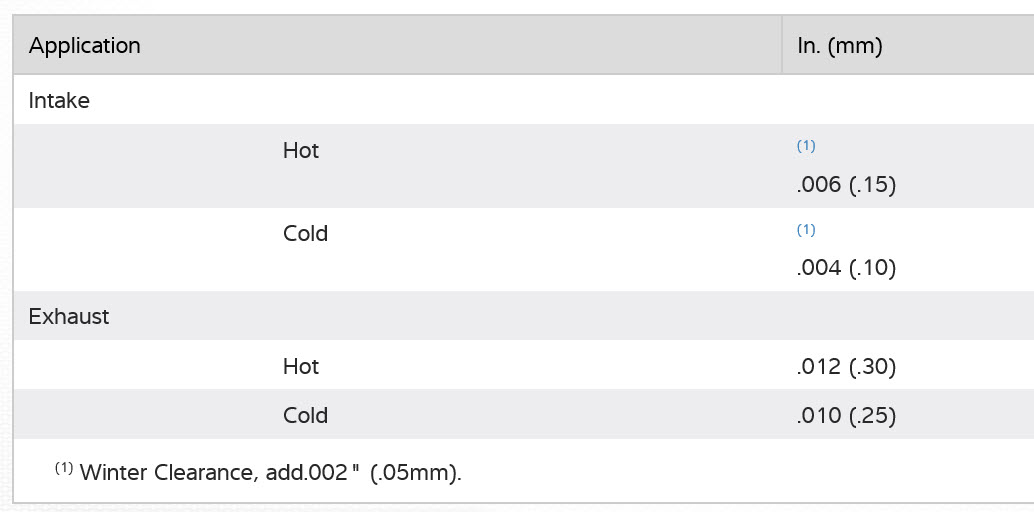Click the footnote link in Intake Cold row
Image resolution: width=1034 pixels, height=512 pixels.
pos(806,230)
